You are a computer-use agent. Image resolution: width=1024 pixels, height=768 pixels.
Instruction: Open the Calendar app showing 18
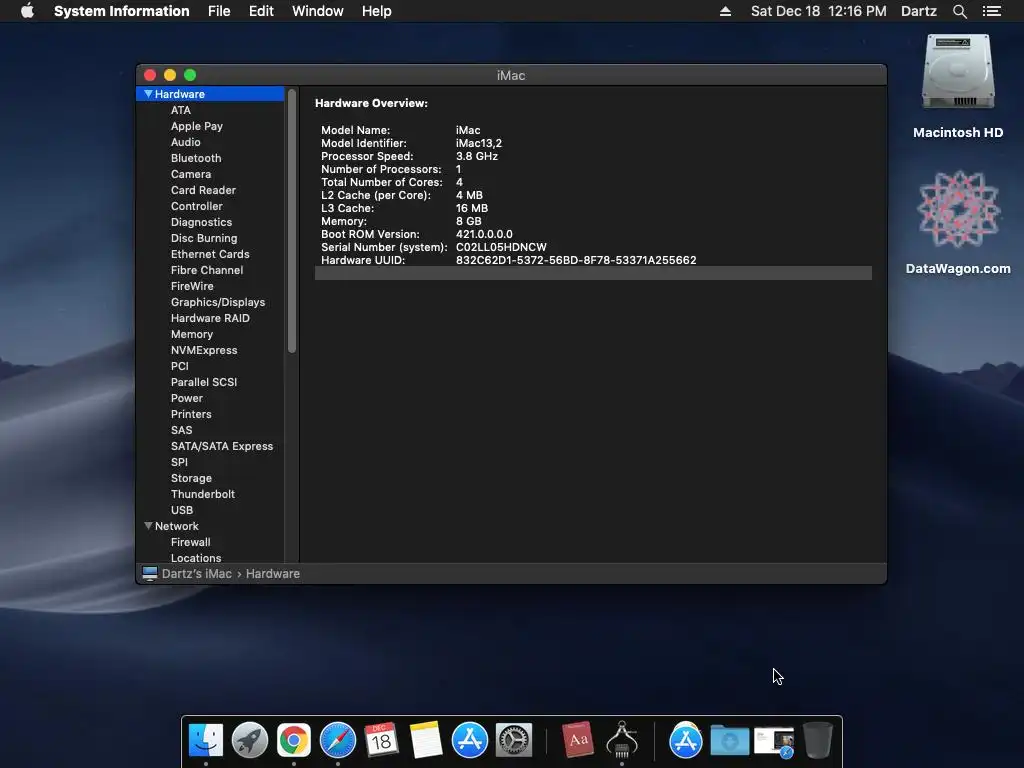[x=381, y=741]
